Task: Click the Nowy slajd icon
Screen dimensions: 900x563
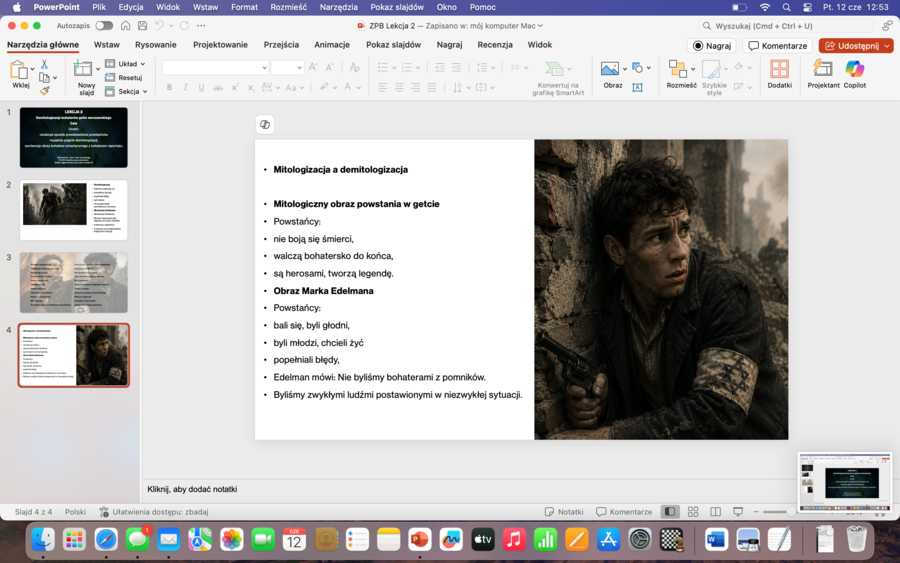Action: click(x=83, y=68)
